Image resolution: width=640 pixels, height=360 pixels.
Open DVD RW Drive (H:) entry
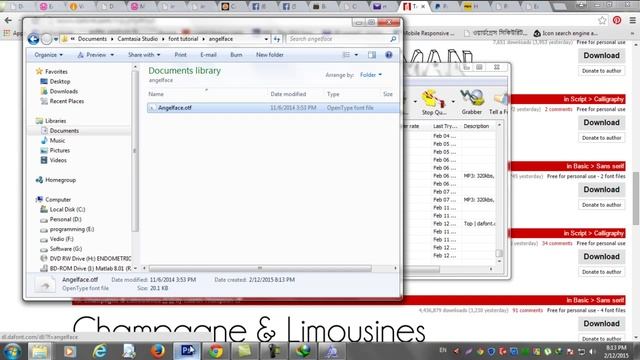tap(90, 258)
